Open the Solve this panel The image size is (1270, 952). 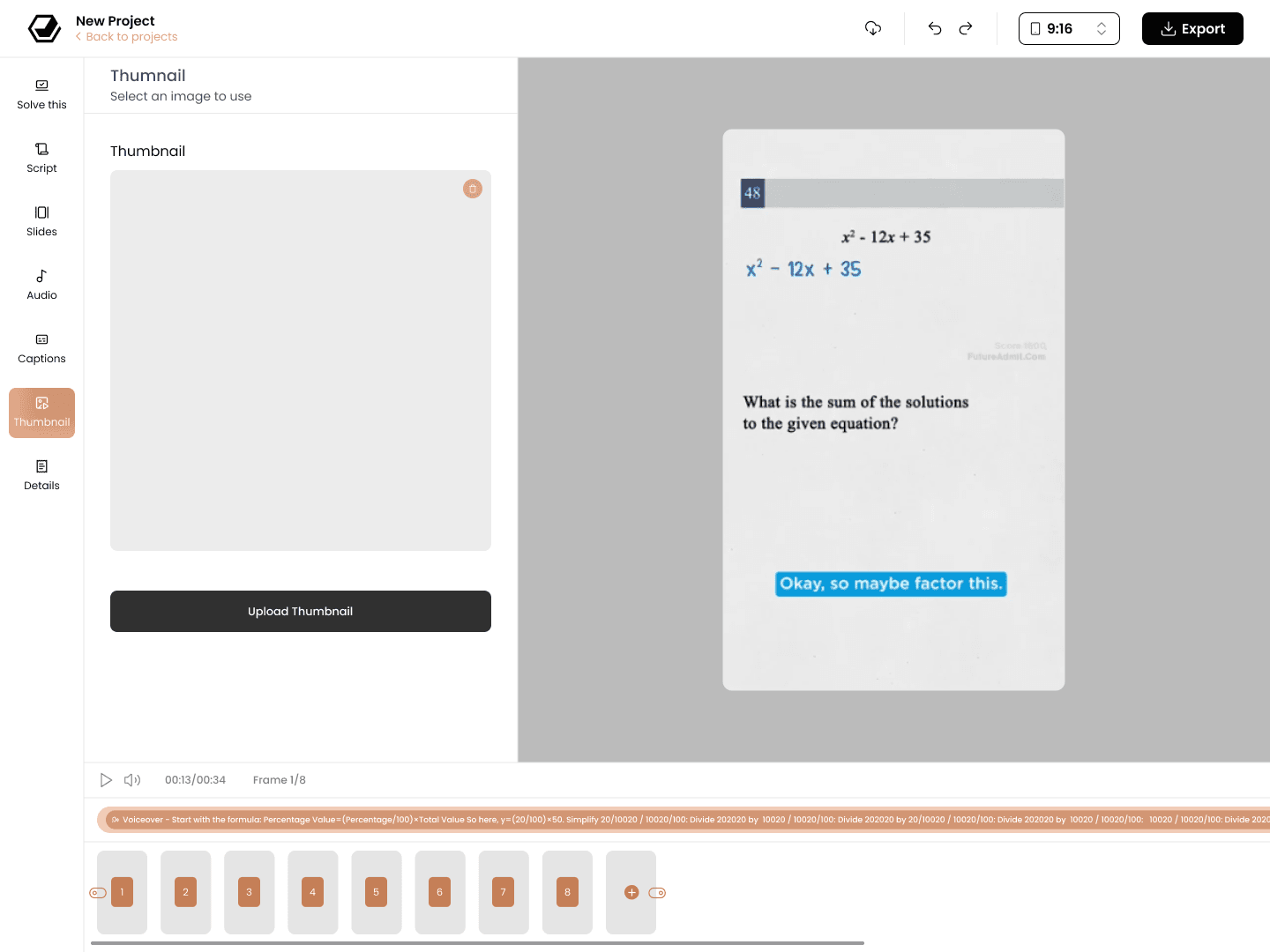click(x=41, y=95)
